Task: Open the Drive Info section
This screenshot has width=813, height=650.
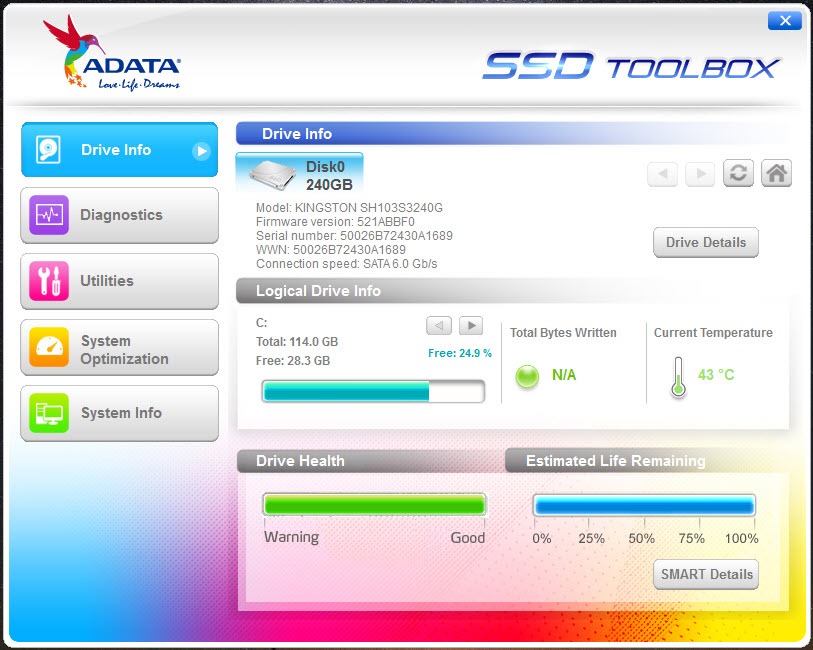Action: (x=119, y=150)
